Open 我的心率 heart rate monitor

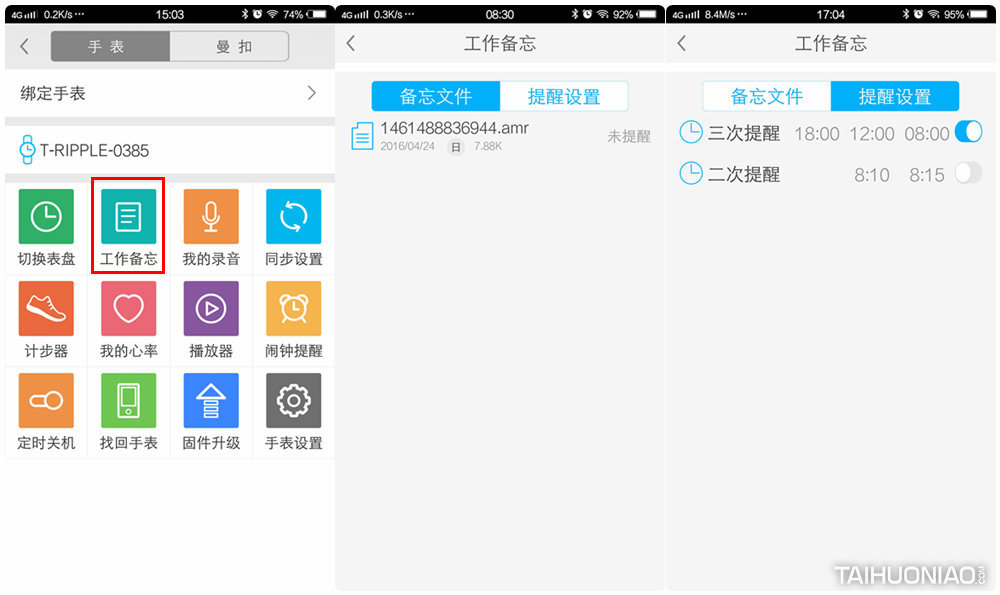128,318
